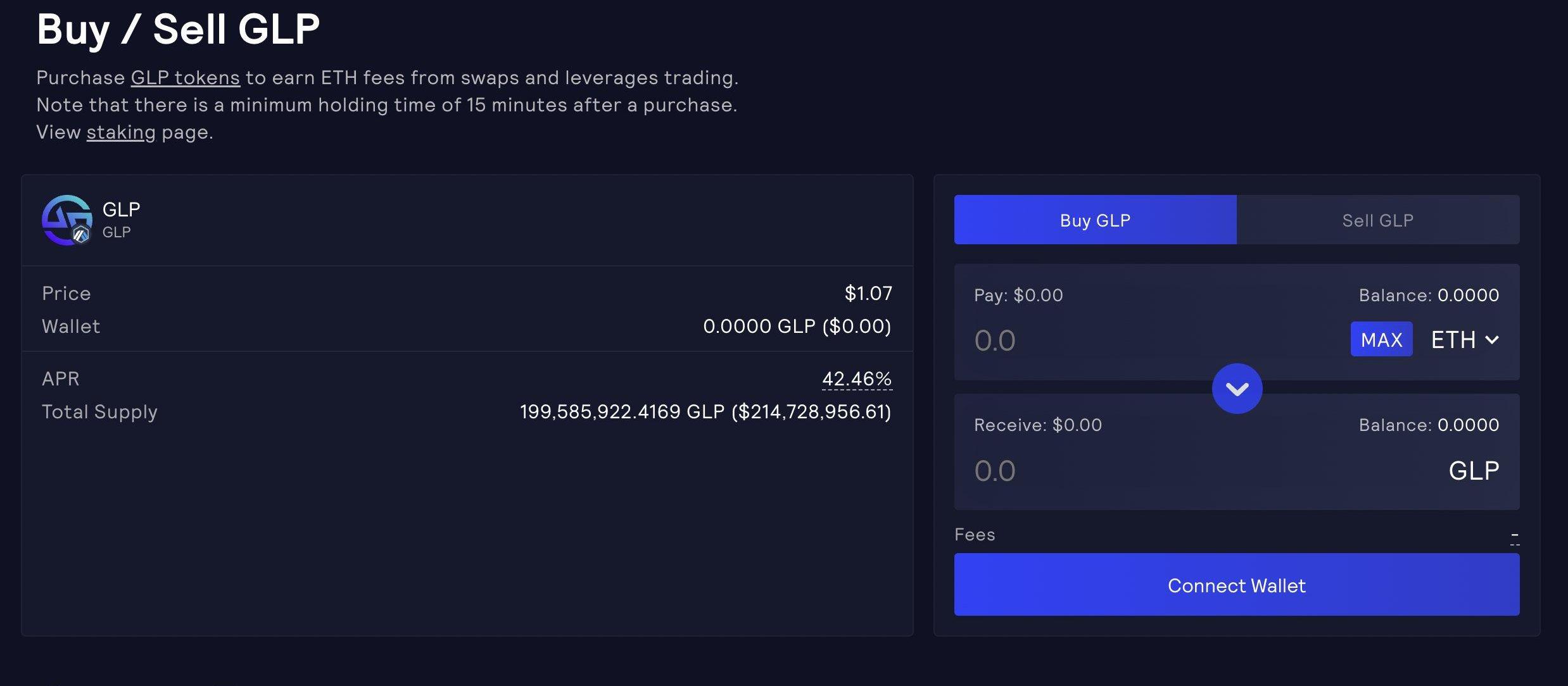Switch to the Buy GLP tab
The image size is (1568, 686).
pos(1095,220)
